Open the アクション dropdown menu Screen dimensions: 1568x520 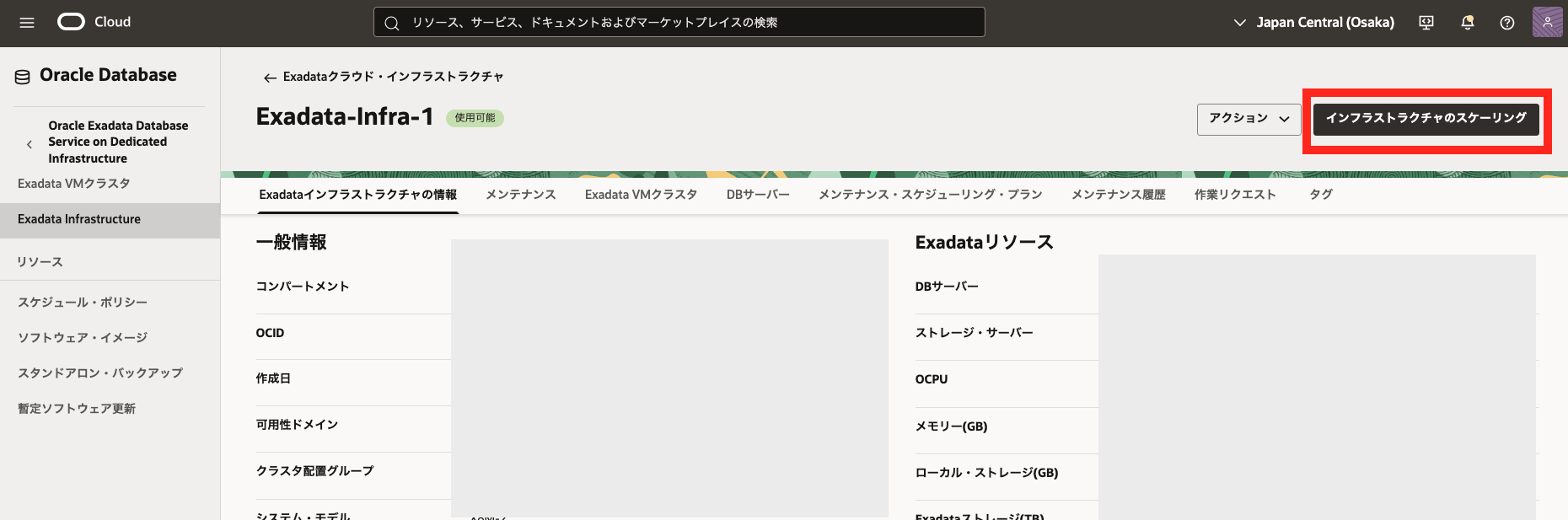tap(1248, 119)
